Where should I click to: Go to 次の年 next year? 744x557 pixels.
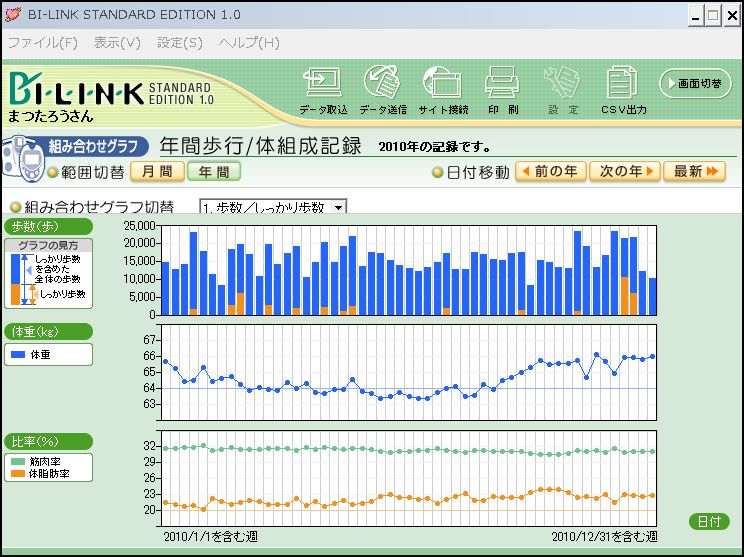624,171
